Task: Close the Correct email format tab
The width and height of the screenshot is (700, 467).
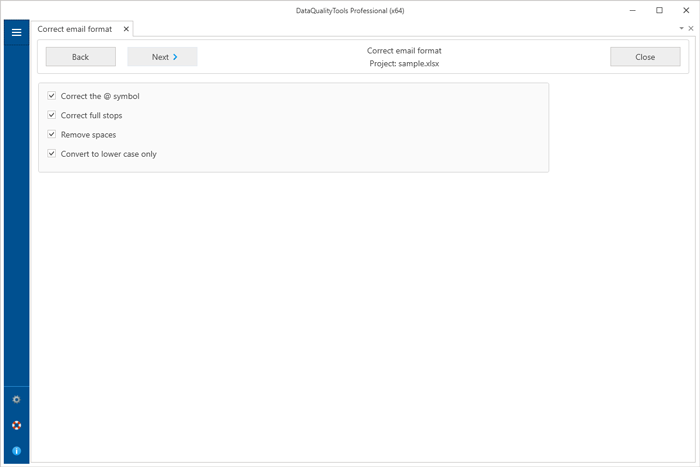Action: tap(126, 29)
